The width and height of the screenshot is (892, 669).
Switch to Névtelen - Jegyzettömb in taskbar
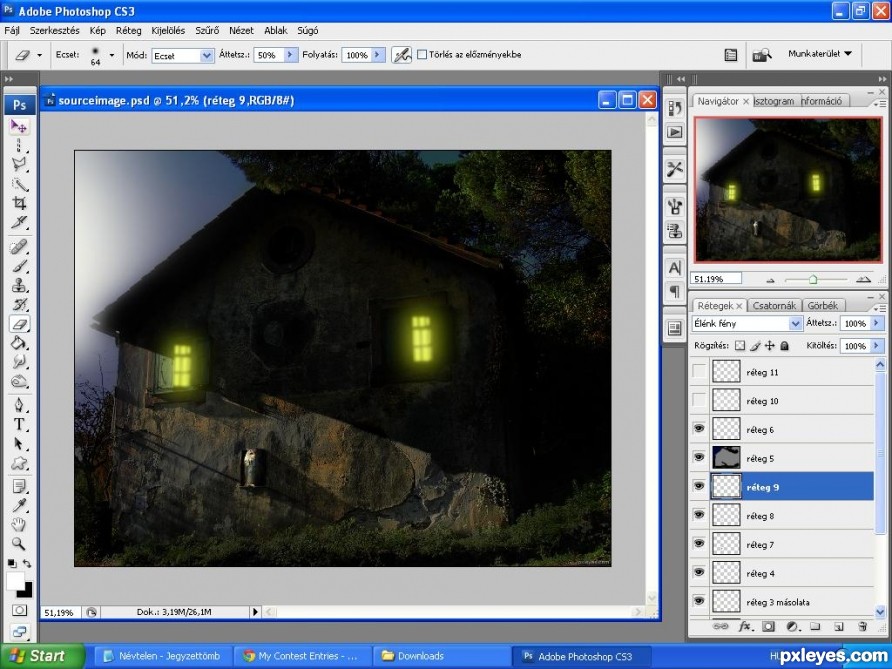pyautogui.click(x=162, y=656)
